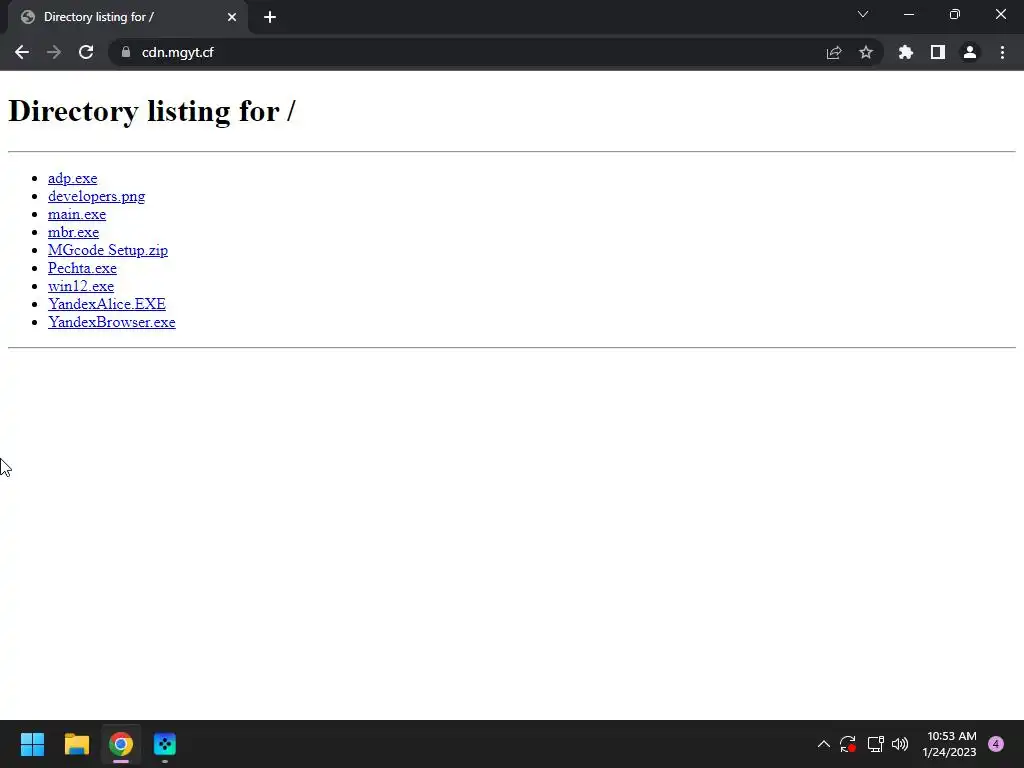Screen dimensions: 1024x768
Task: Click the Pechta.exe link
Action: [x=82, y=268]
